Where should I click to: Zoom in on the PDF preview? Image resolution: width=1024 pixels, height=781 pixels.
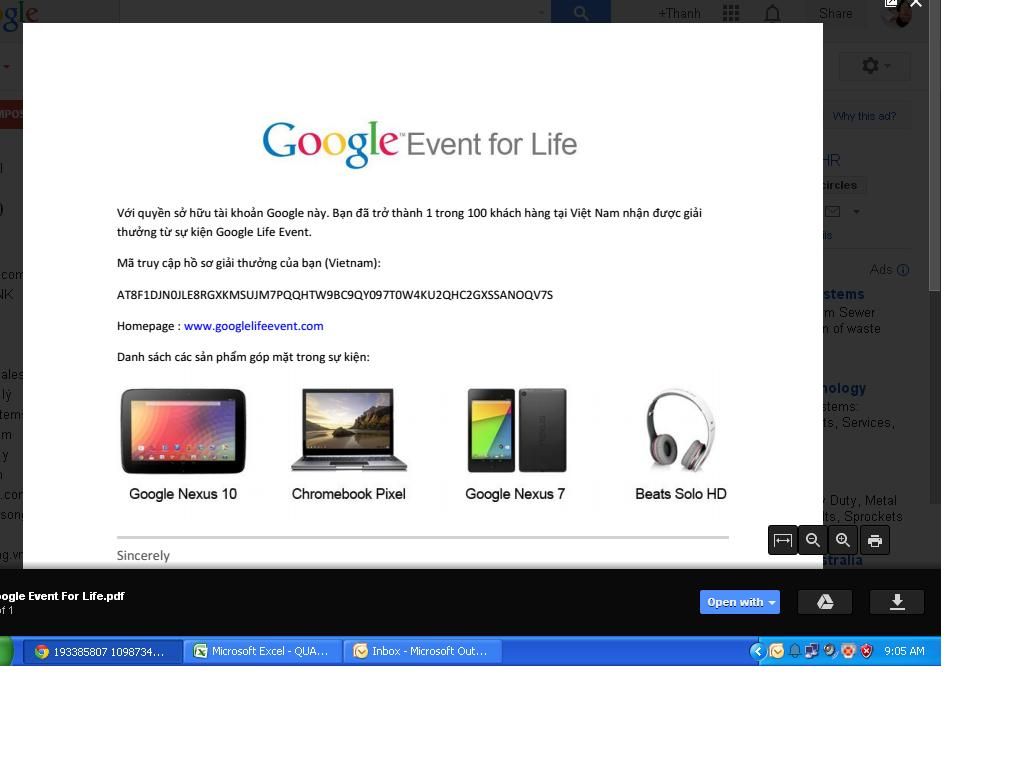click(843, 540)
